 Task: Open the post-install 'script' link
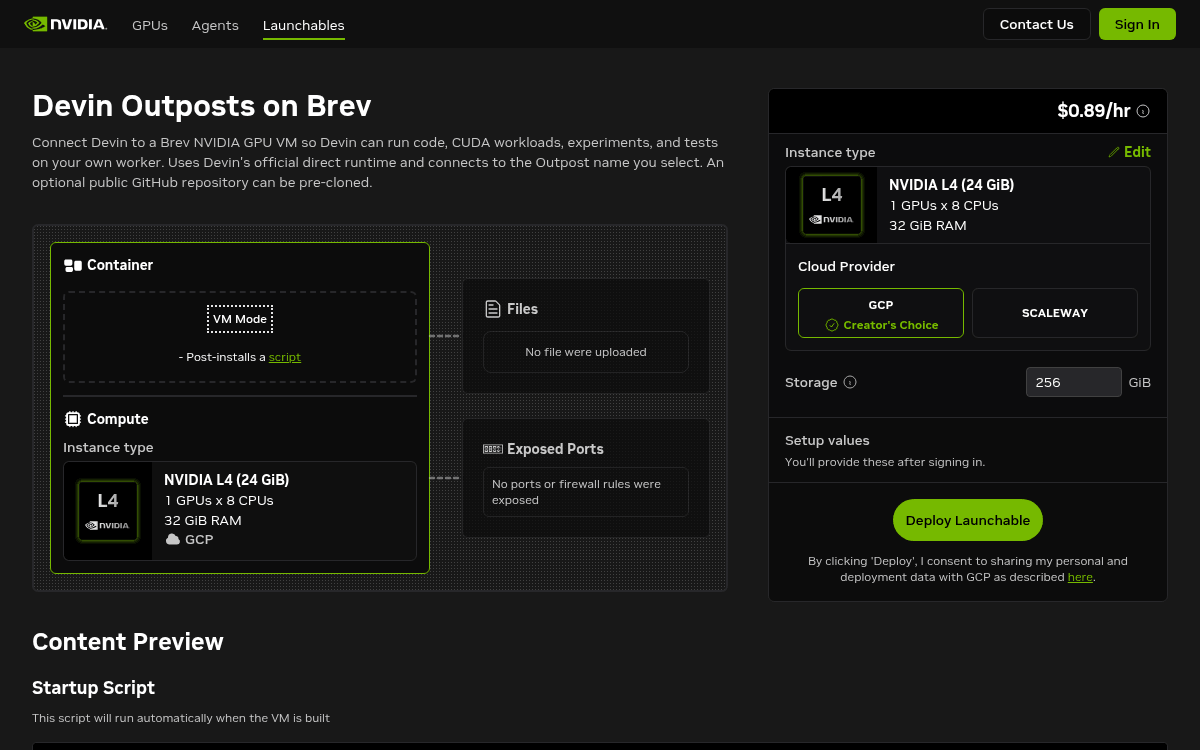[x=285, y=357]
